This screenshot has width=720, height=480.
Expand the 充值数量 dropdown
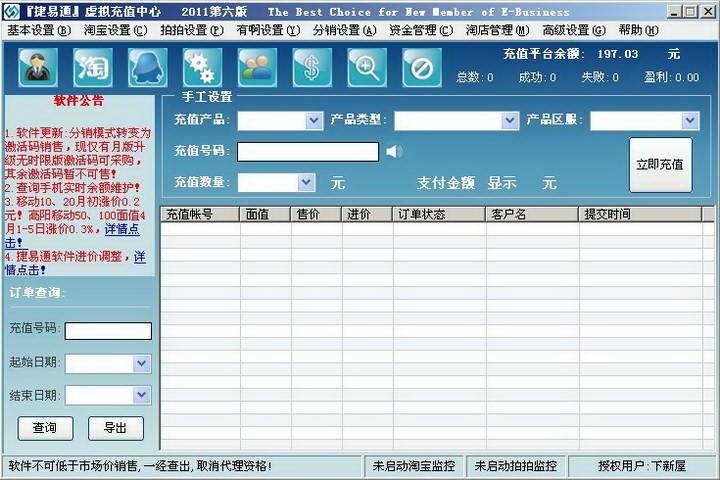point(306,182)
